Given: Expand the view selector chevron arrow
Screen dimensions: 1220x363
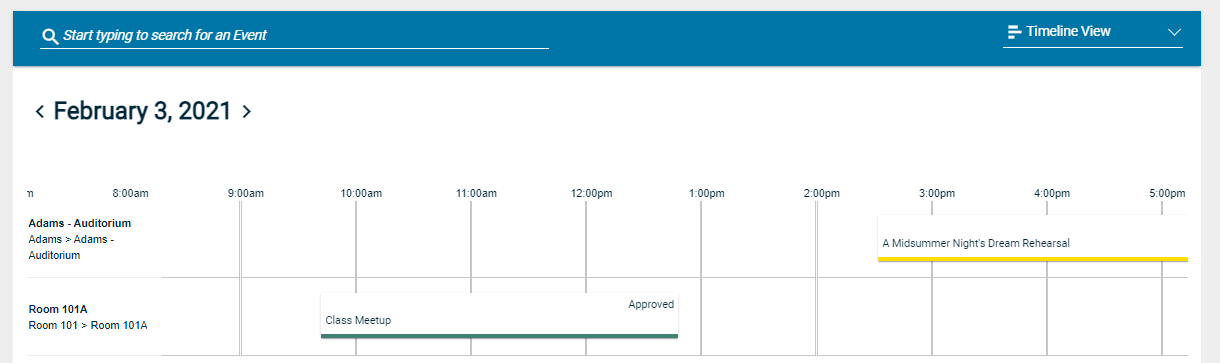Looking at the screenshot, I should click(1175, 32).
